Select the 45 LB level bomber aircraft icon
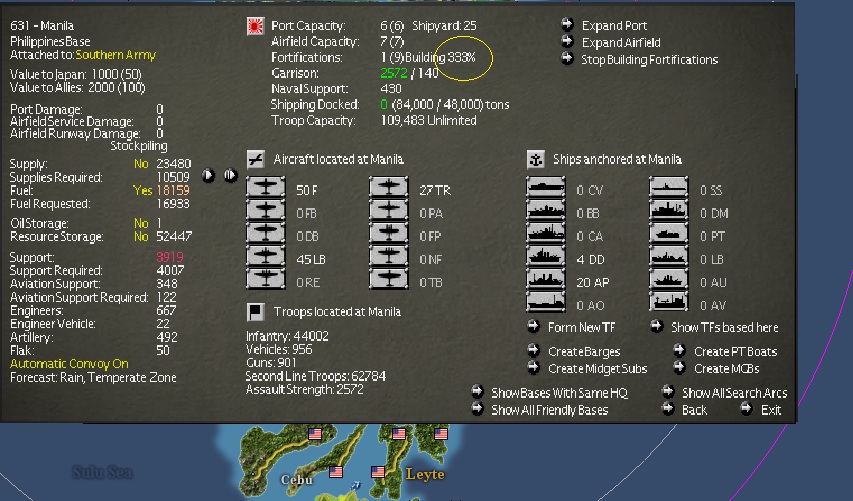 click(x=265, y=256)
